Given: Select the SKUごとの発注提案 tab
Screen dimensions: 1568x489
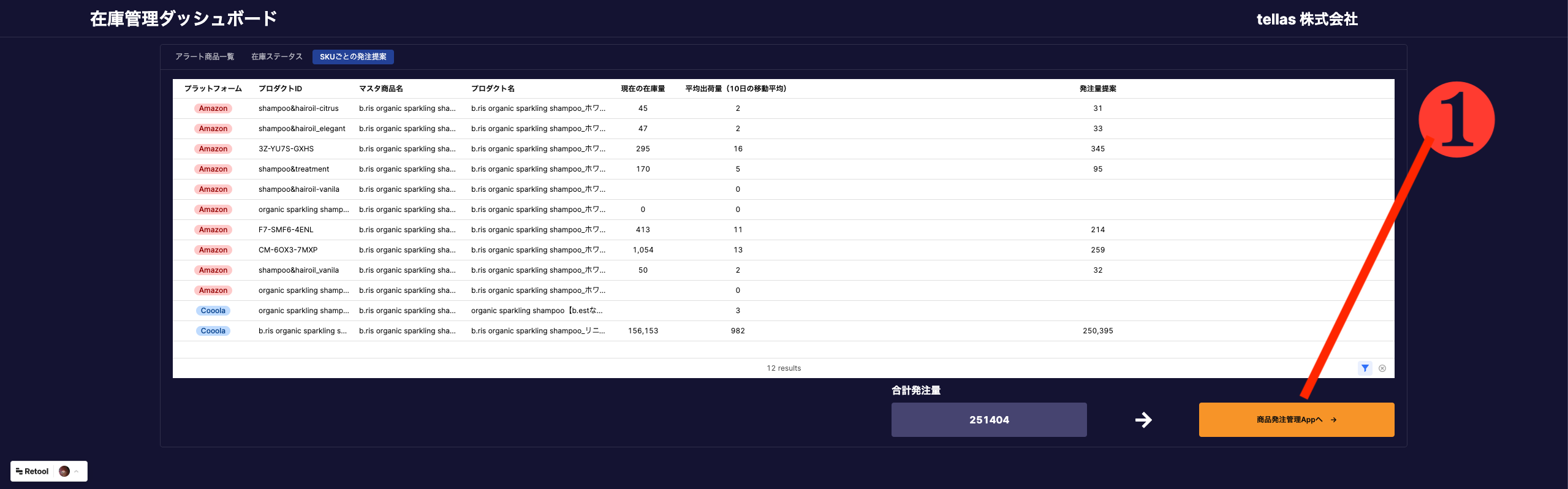Looking at the screenshot, I should (353, 57).
